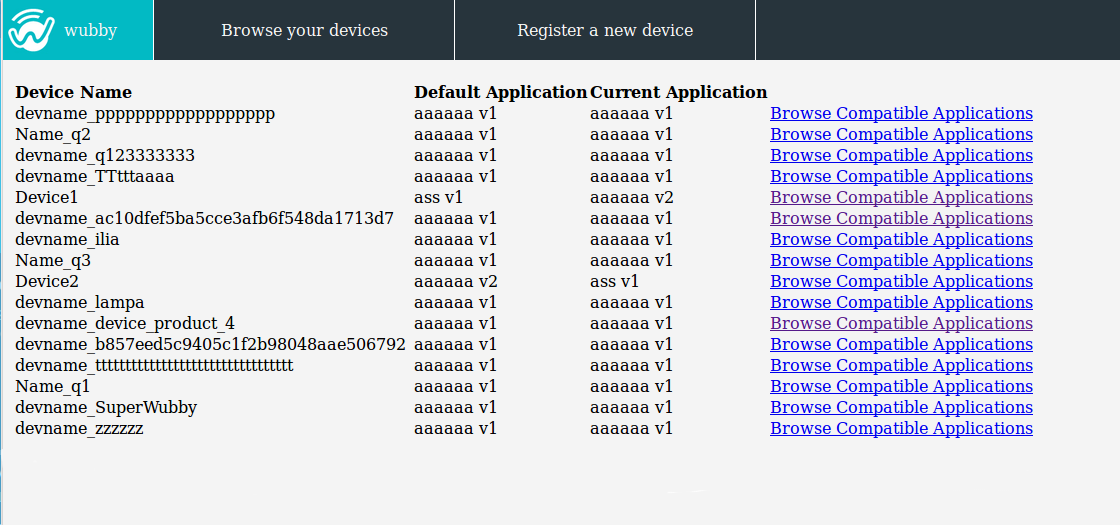Browse compatible applications for Name_q1
1120x525 pixels.
click(x=901, y=386)
